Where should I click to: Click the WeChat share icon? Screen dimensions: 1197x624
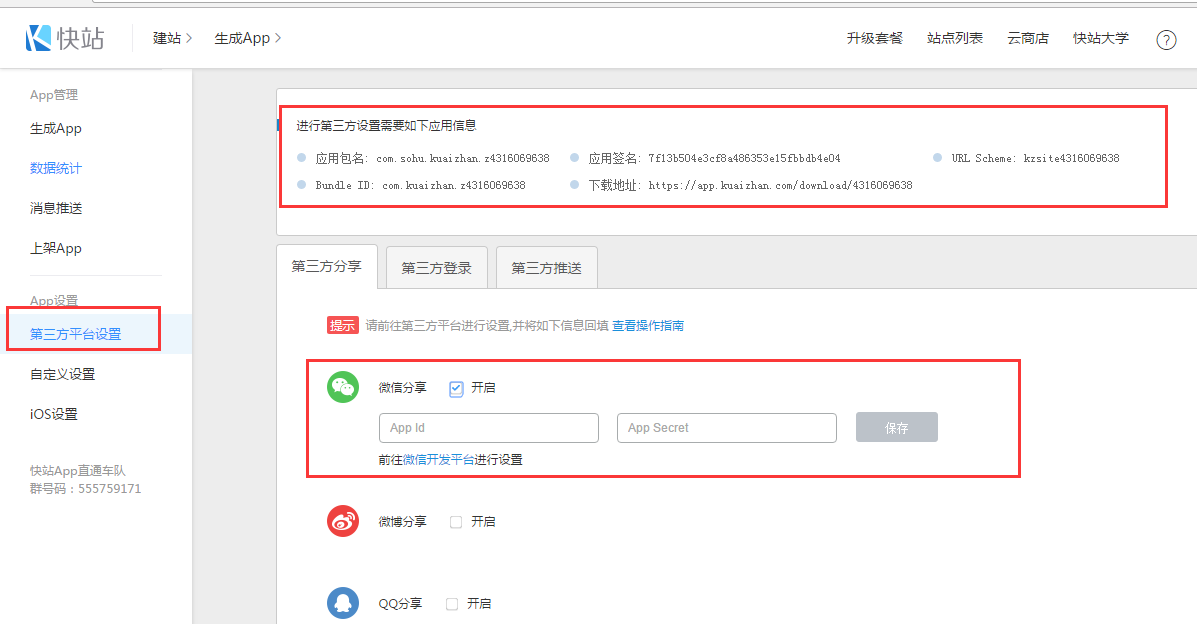[343, 387]
